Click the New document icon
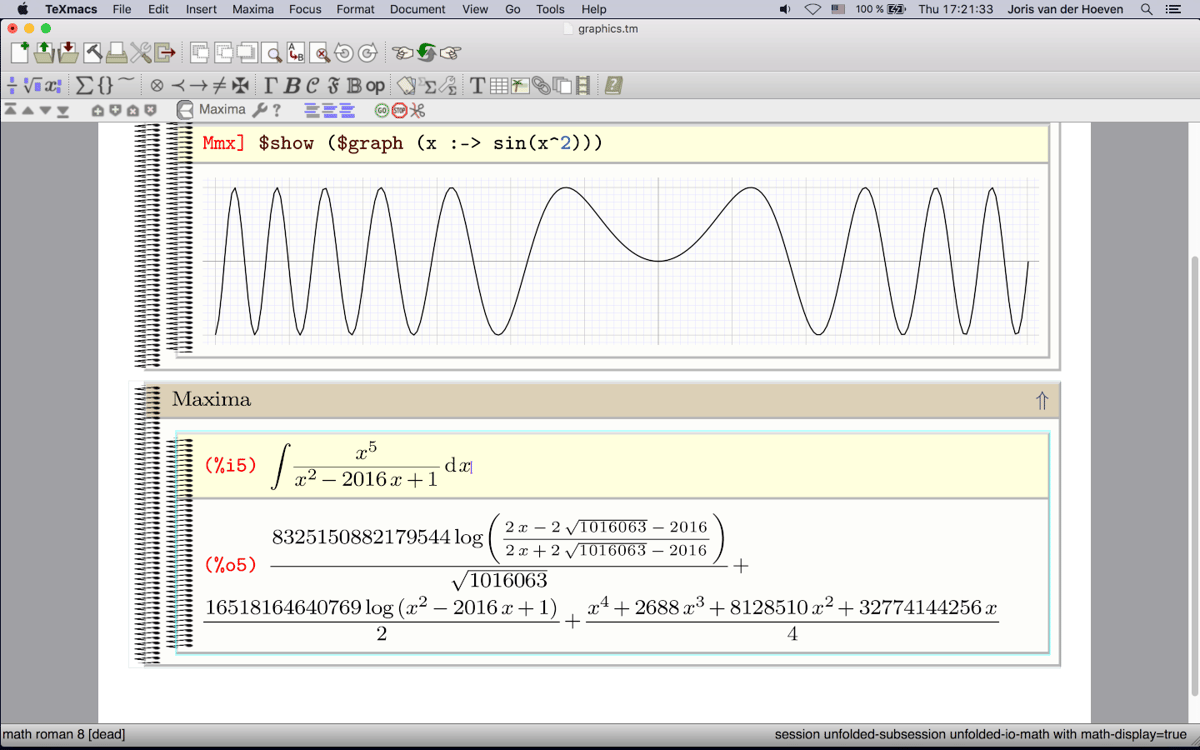The height and width of the screenshot is (750, 1200). [x=20, y=53]
